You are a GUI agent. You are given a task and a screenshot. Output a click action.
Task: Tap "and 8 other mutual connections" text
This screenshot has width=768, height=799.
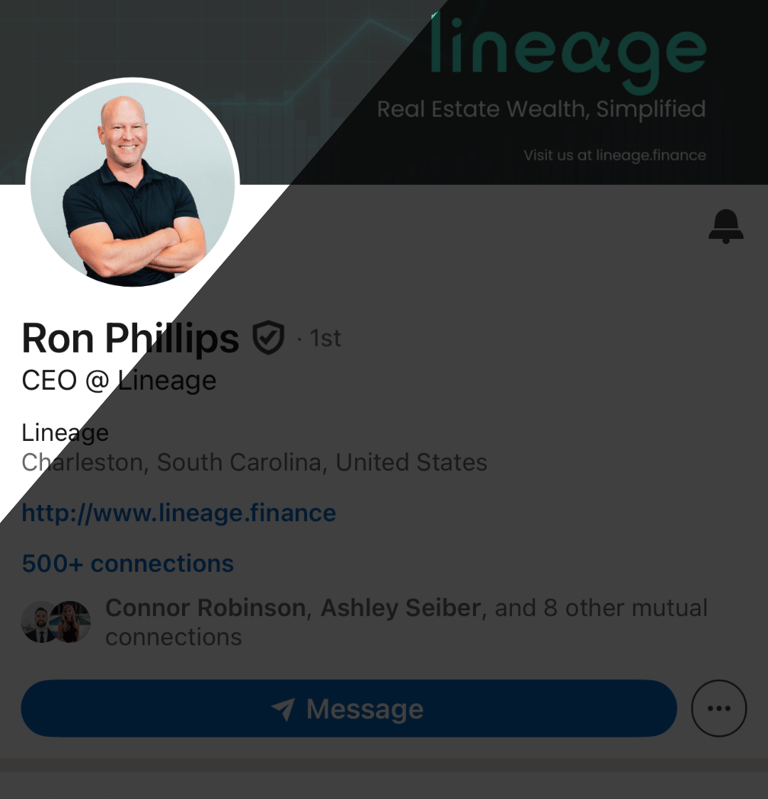click(x=407, y=622)
